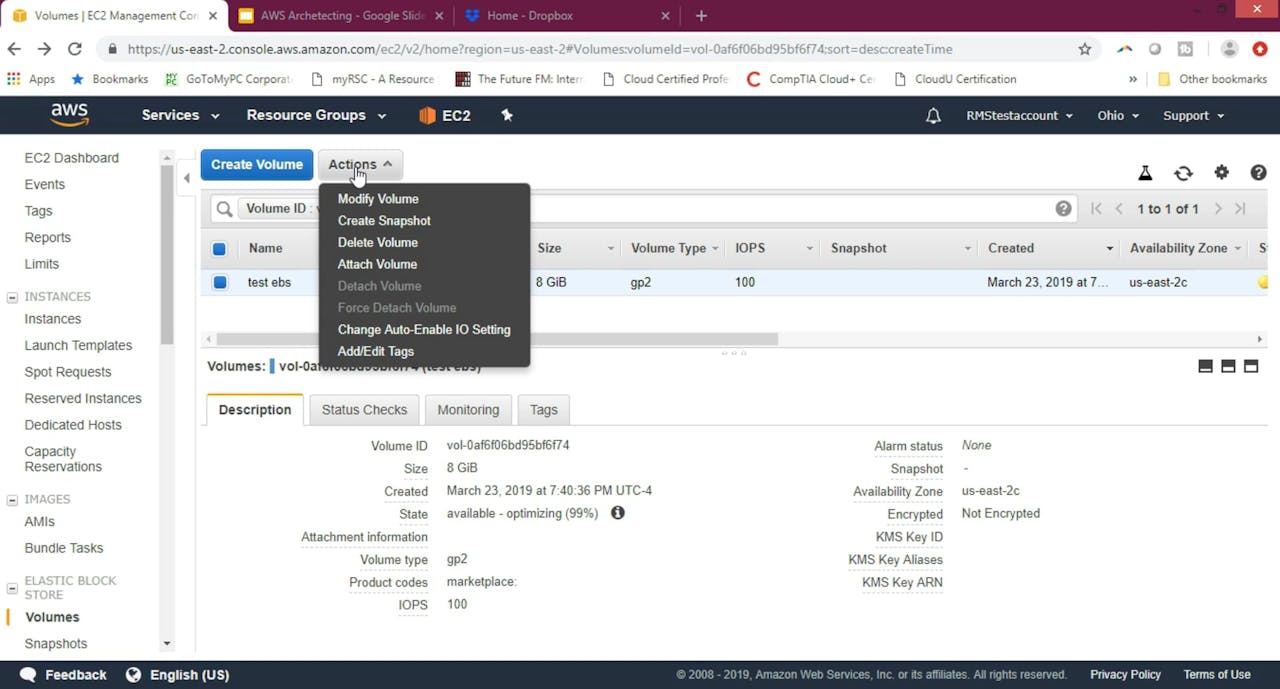Open the notifications bell icon

[933, 115]
